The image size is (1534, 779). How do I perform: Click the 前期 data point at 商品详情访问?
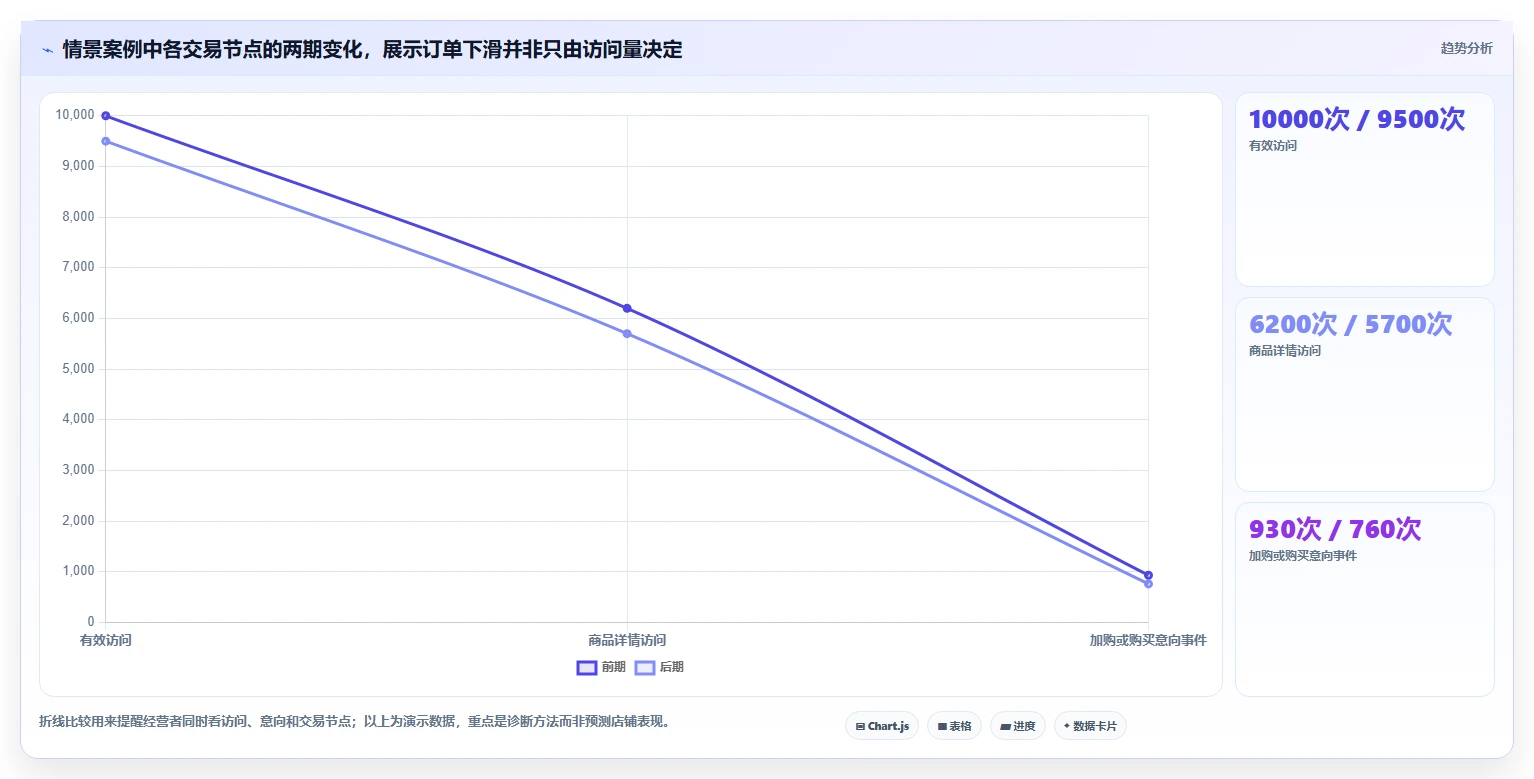point(627,308)
